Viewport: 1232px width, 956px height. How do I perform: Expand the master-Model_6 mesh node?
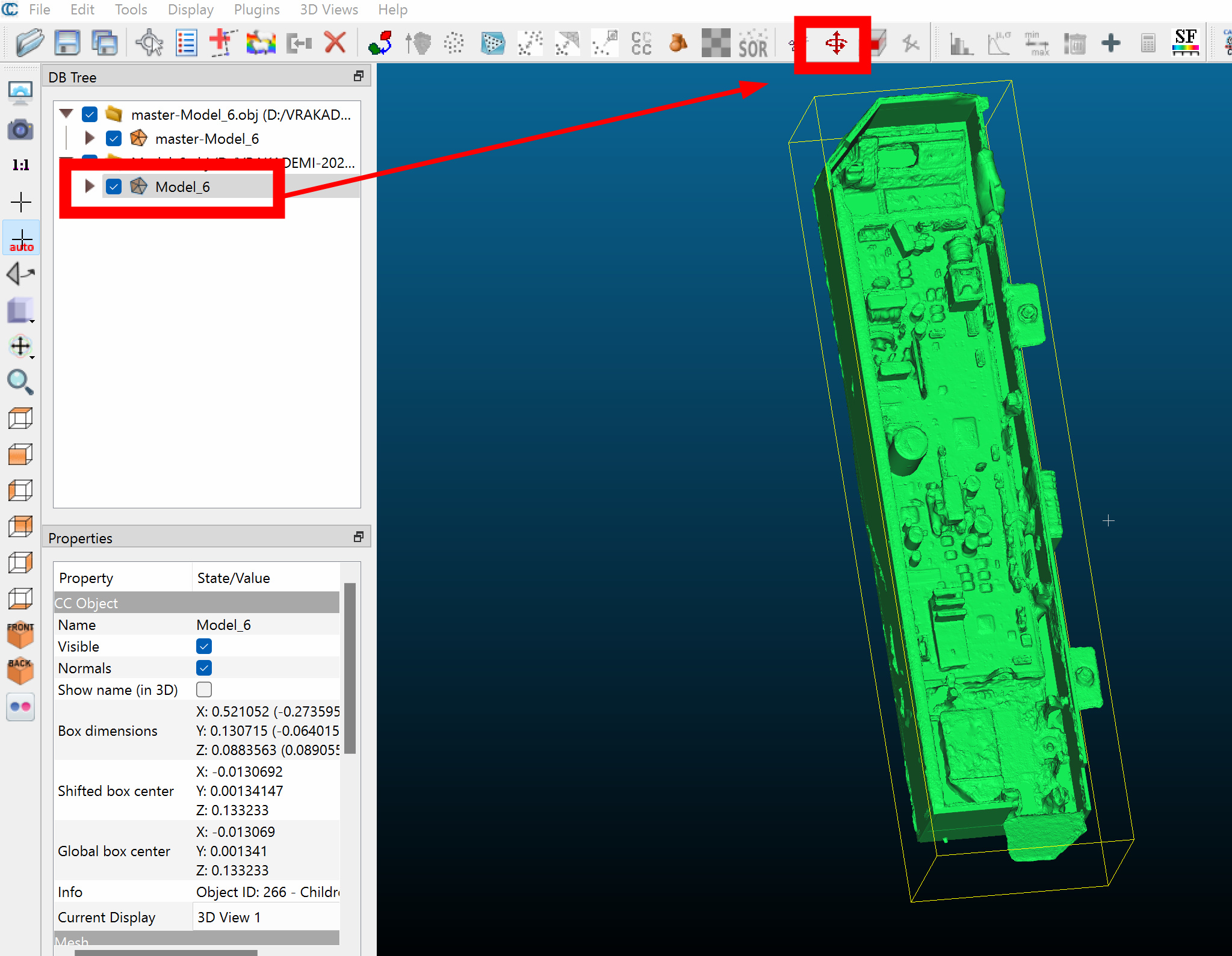click(90, 138)
